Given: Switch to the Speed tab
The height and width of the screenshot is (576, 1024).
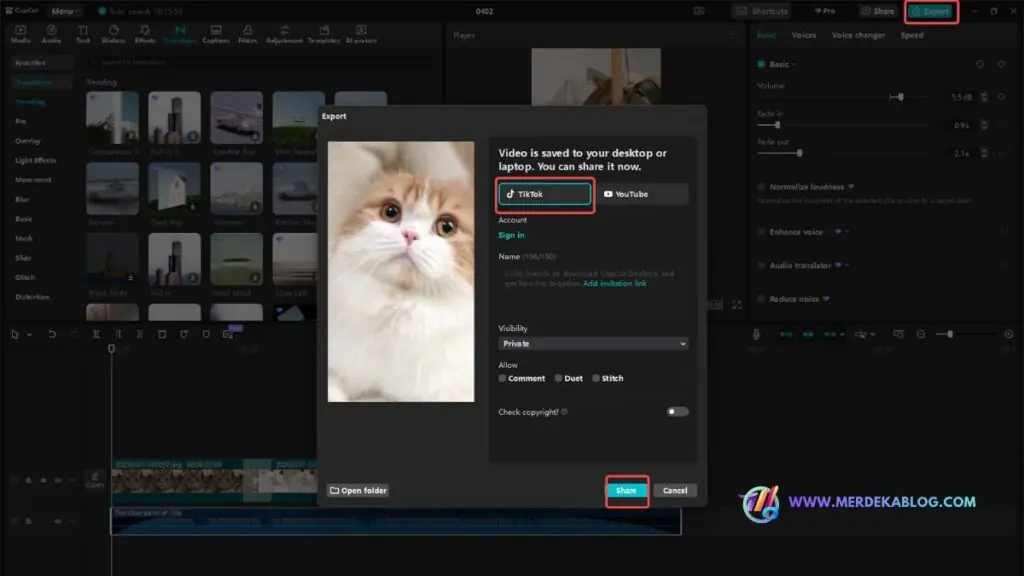Looking at the screenshot, I should [912, 35].
